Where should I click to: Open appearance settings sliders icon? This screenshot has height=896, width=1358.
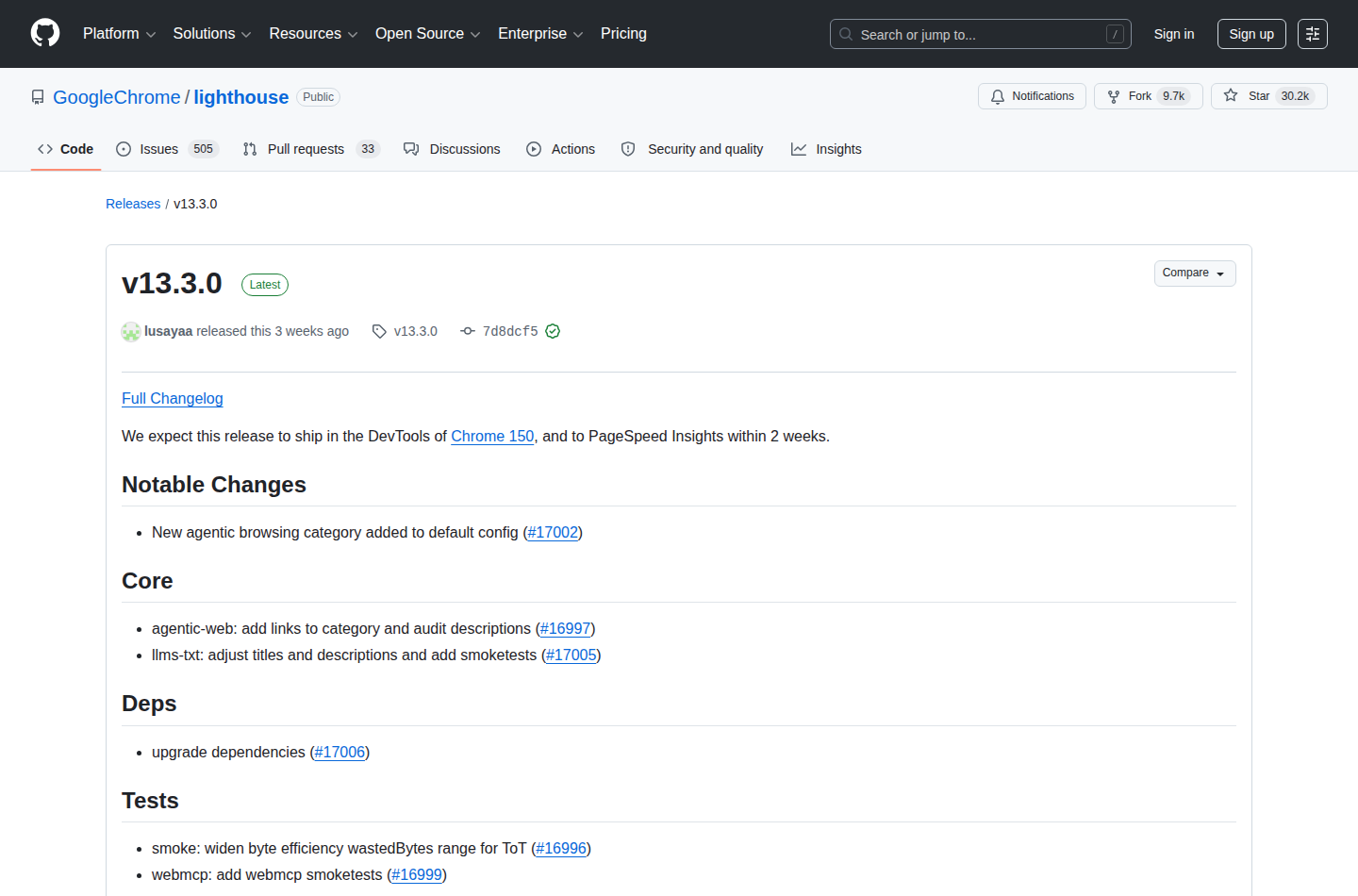coord(1313,34)
